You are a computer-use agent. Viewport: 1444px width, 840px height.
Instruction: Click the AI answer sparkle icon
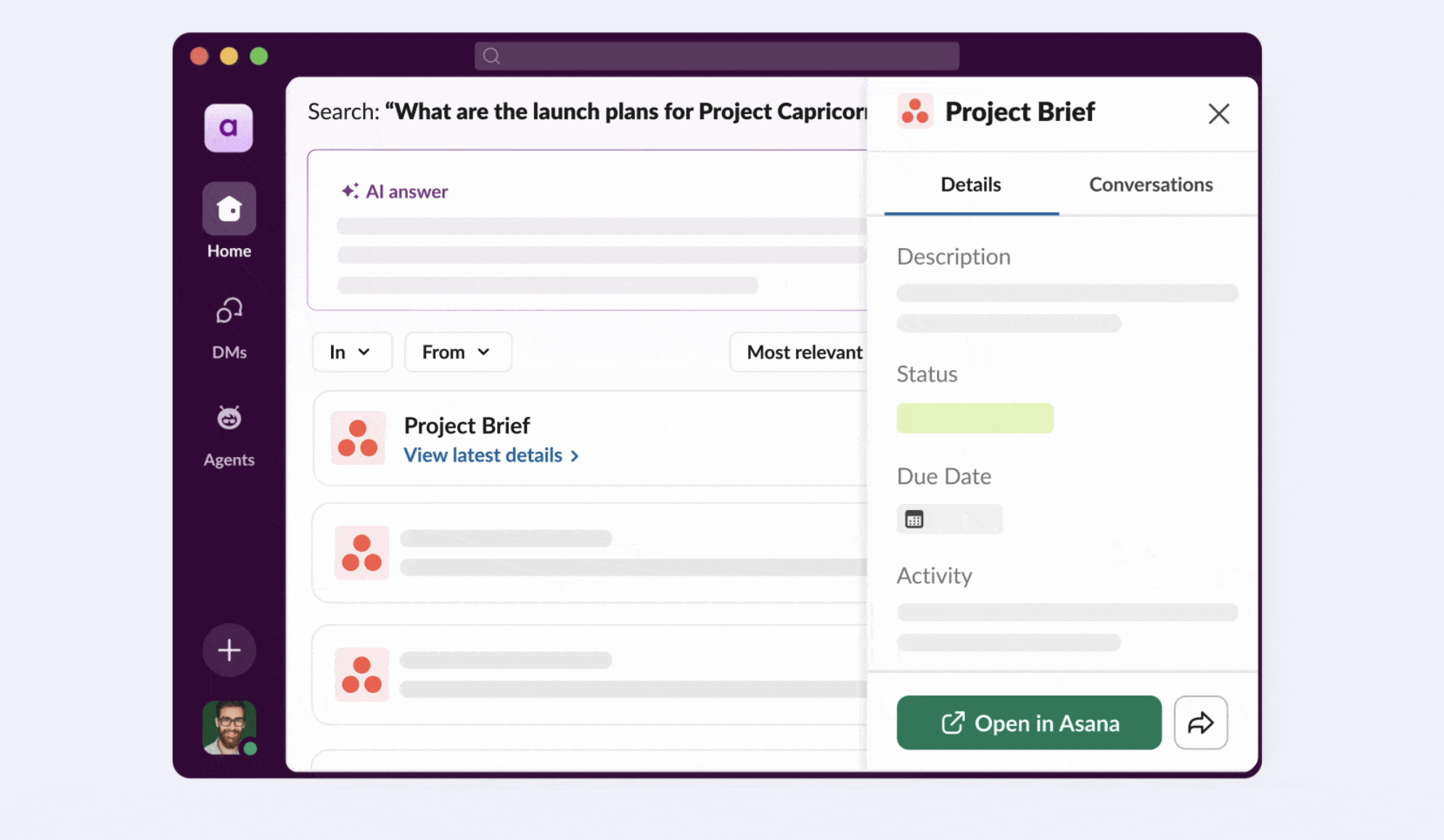[x=350, y=191]
